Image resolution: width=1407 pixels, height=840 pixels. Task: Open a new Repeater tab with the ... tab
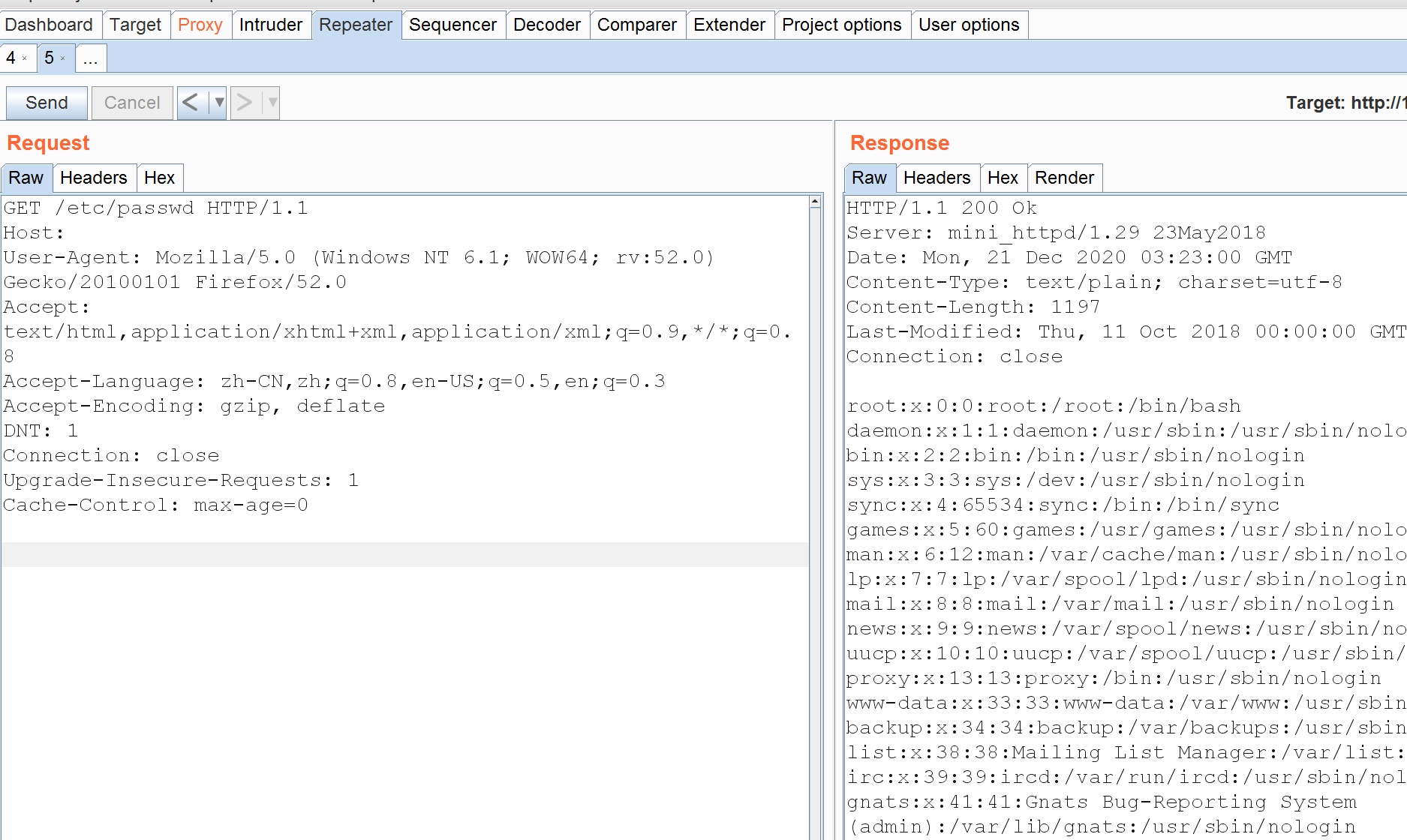coord(90,58)
